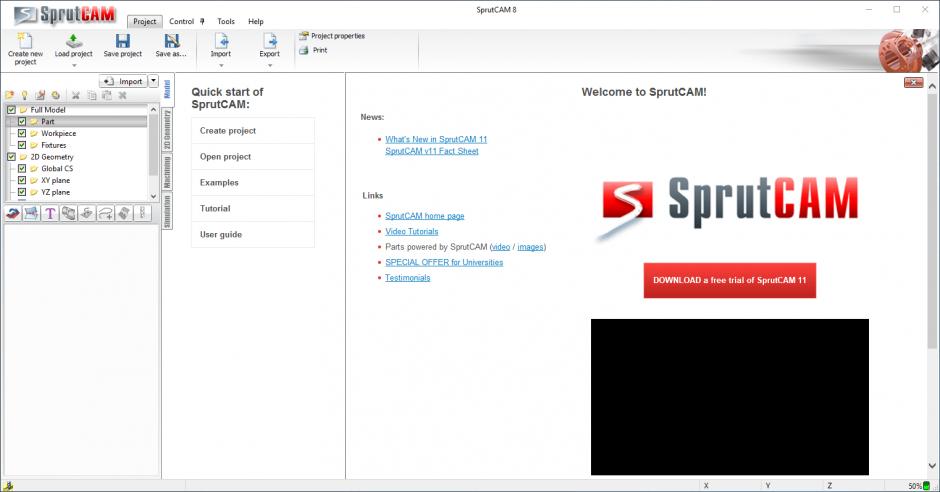Open the images link under Parts powered
940x492 pixels.
click(531, 247)
